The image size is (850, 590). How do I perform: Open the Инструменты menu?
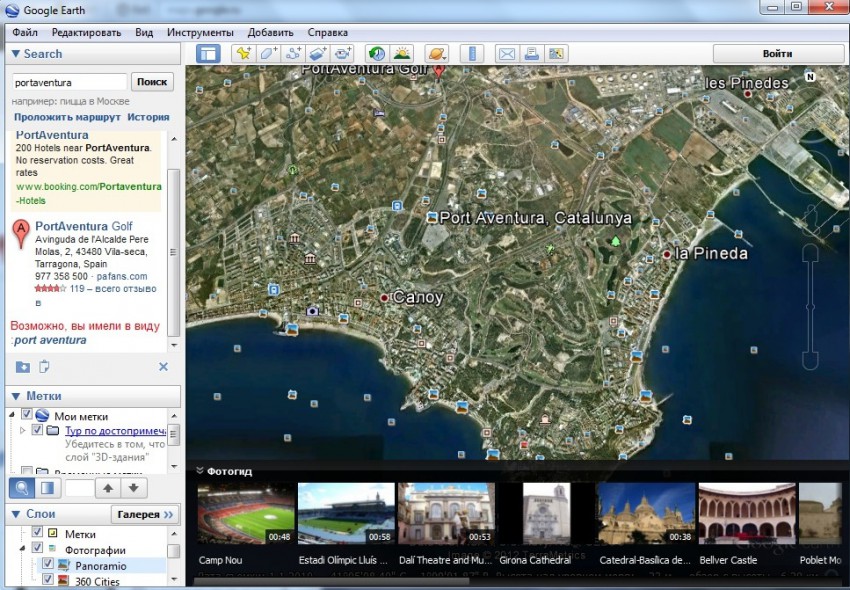click(200, 32)
